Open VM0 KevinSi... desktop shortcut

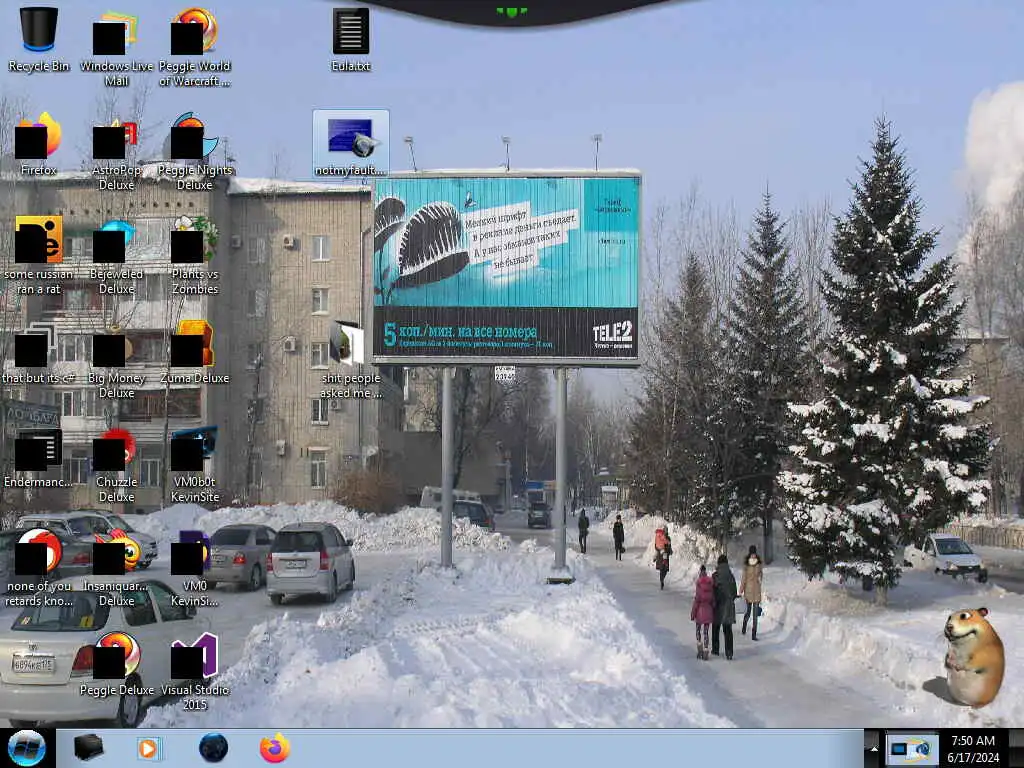tap(195, 567)
